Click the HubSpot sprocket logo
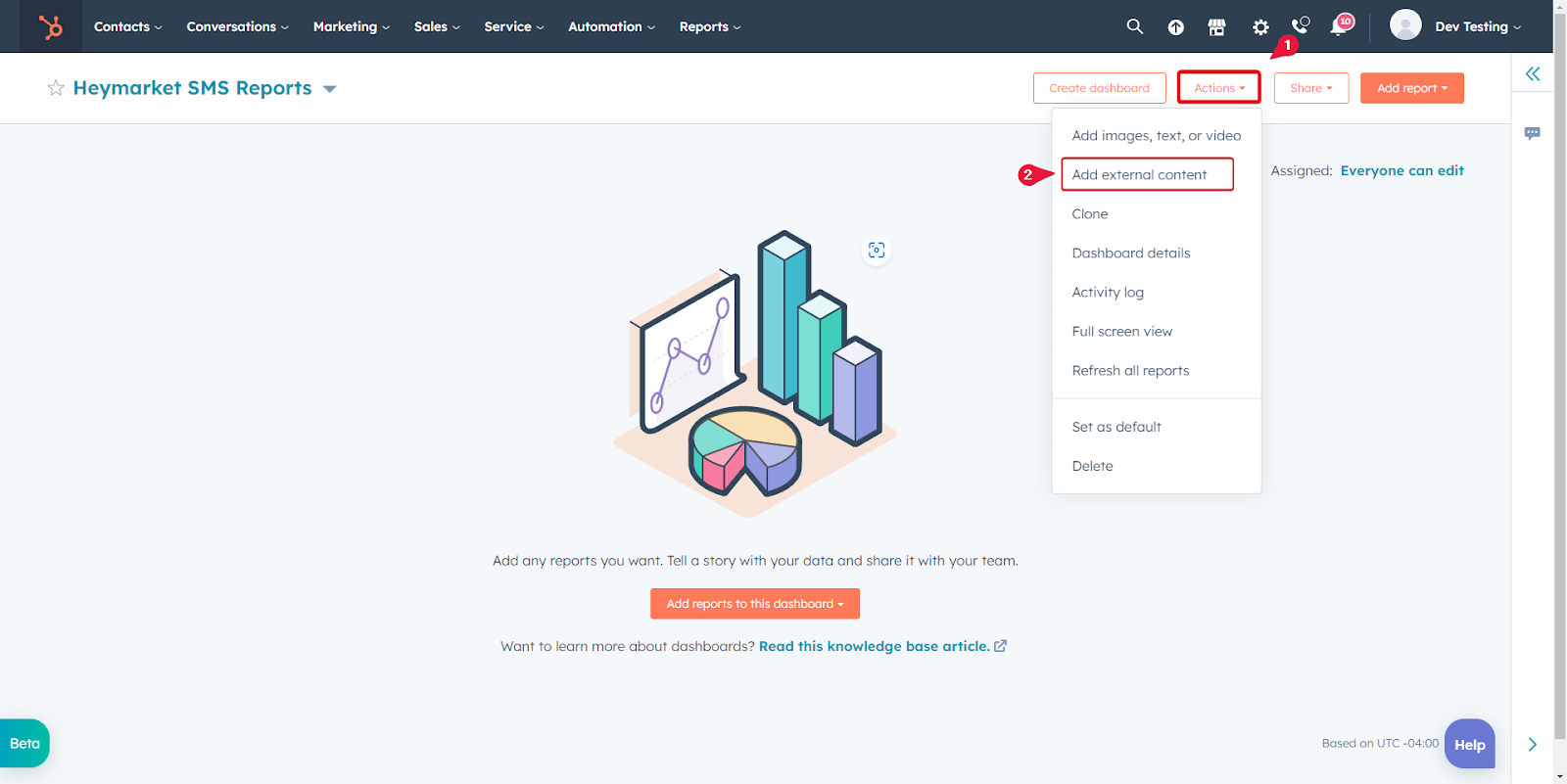The width and height of the screenshot is (1567, 784). pyautogui.click(x=50, y=26)
